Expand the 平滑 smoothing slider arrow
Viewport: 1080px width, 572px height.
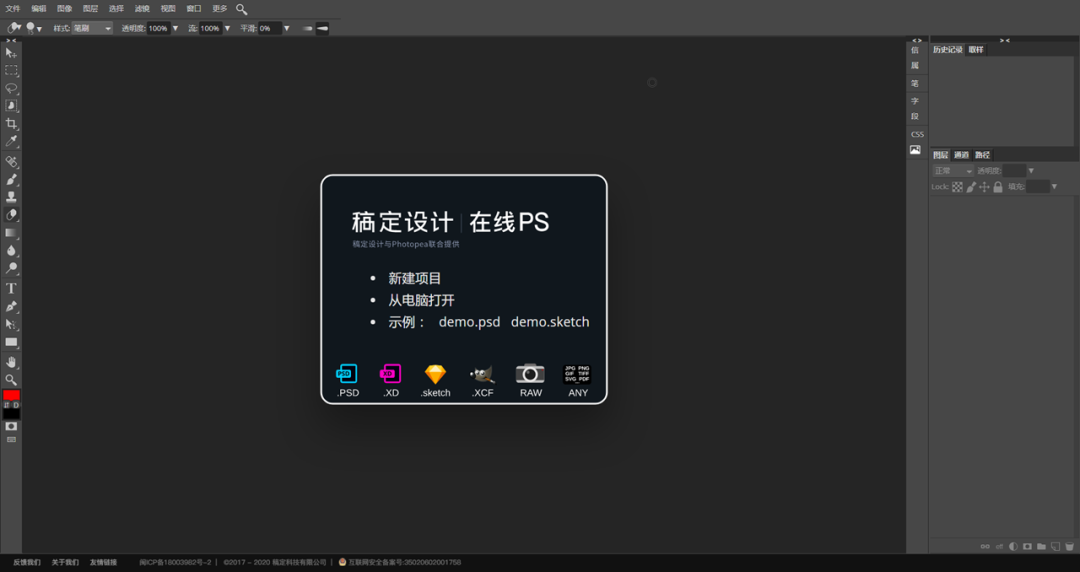coord(287,28)
